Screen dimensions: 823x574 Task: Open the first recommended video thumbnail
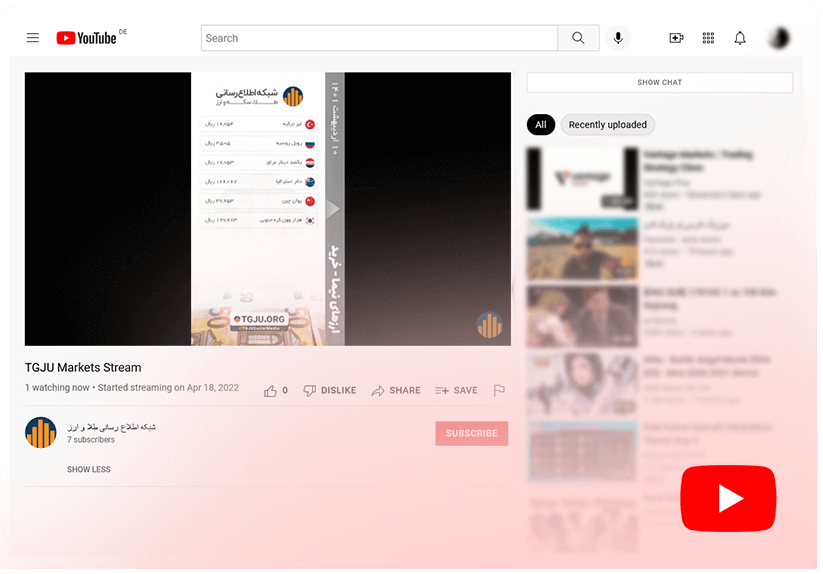point(582,179)
